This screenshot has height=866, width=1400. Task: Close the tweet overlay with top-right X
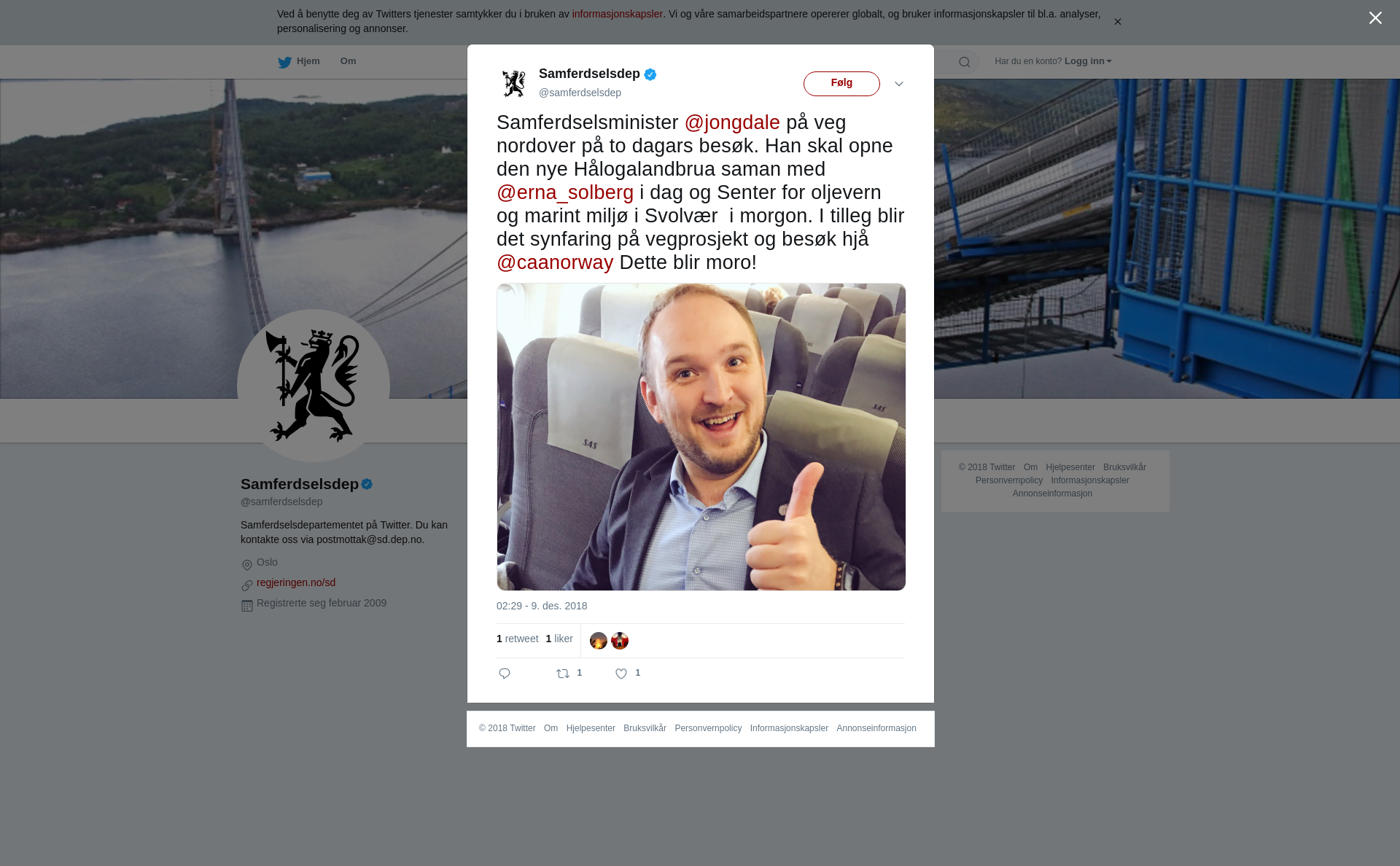1375,18
